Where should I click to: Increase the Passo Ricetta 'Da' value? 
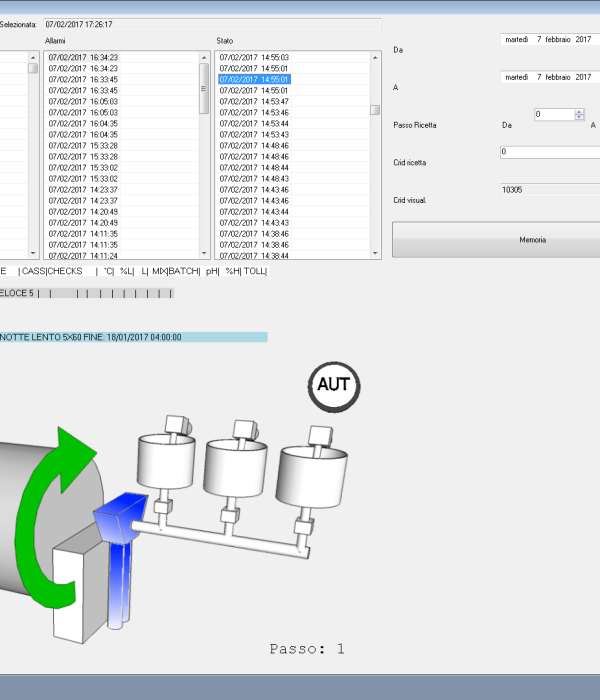coord(579,111)
